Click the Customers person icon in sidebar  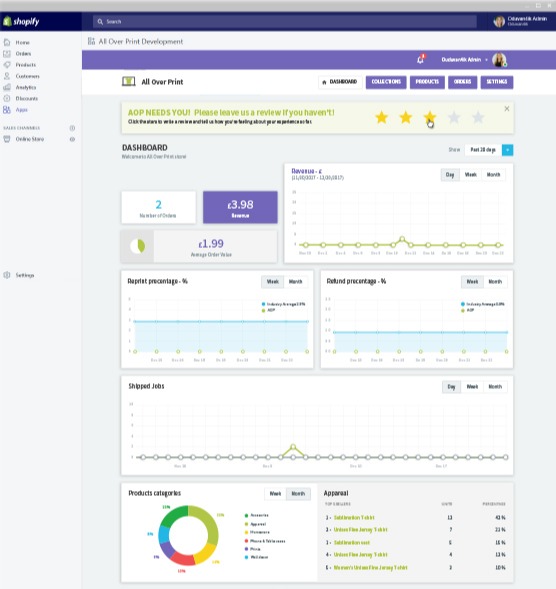click(7, 76)
